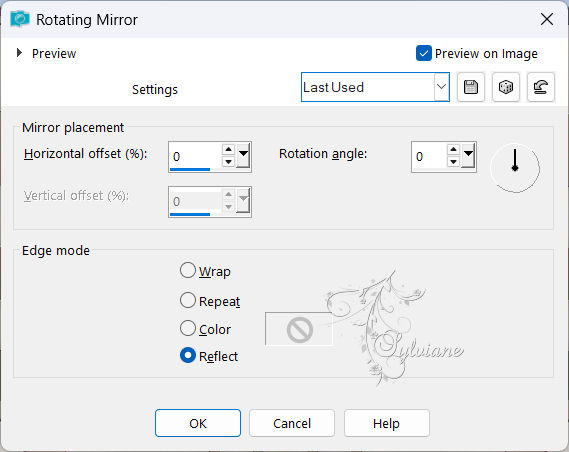Select the Repeat edge mode

pos(188,300)
